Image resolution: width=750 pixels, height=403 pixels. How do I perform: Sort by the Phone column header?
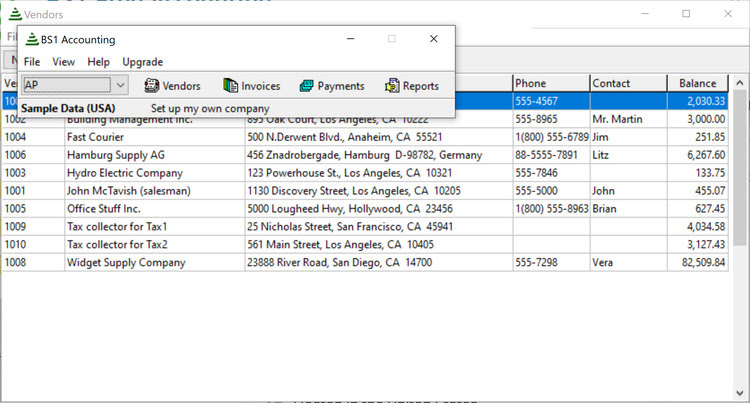(x=551, y=83)
